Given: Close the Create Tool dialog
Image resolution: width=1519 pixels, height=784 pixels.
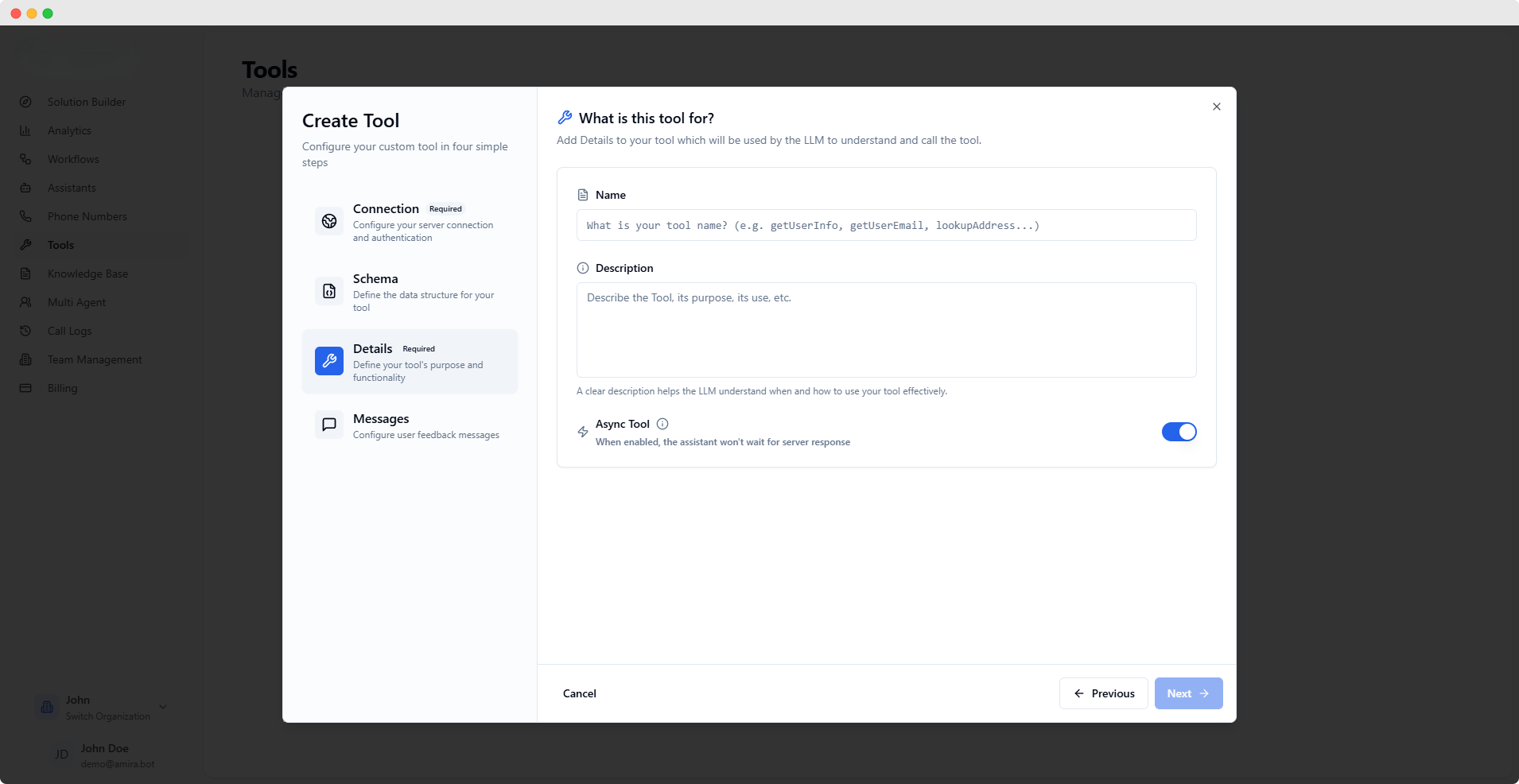Looking at the screenshot, I should (x=1216, y=107).
